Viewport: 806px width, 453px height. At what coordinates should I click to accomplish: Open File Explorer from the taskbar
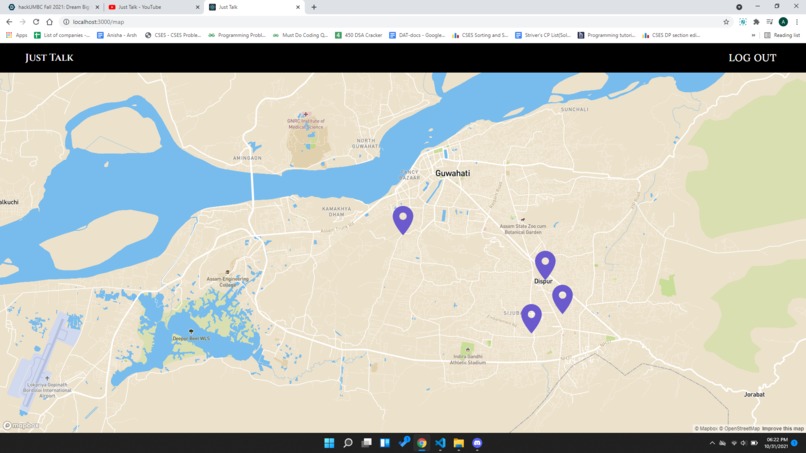459,443
